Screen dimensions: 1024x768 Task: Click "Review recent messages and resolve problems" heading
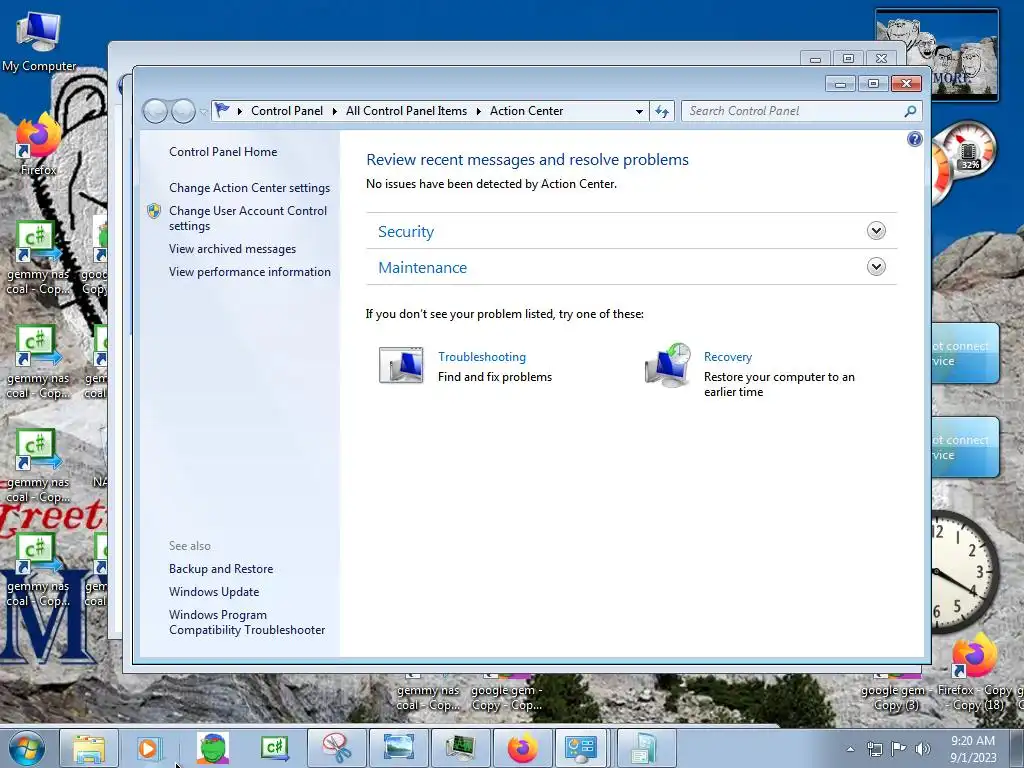527,159
